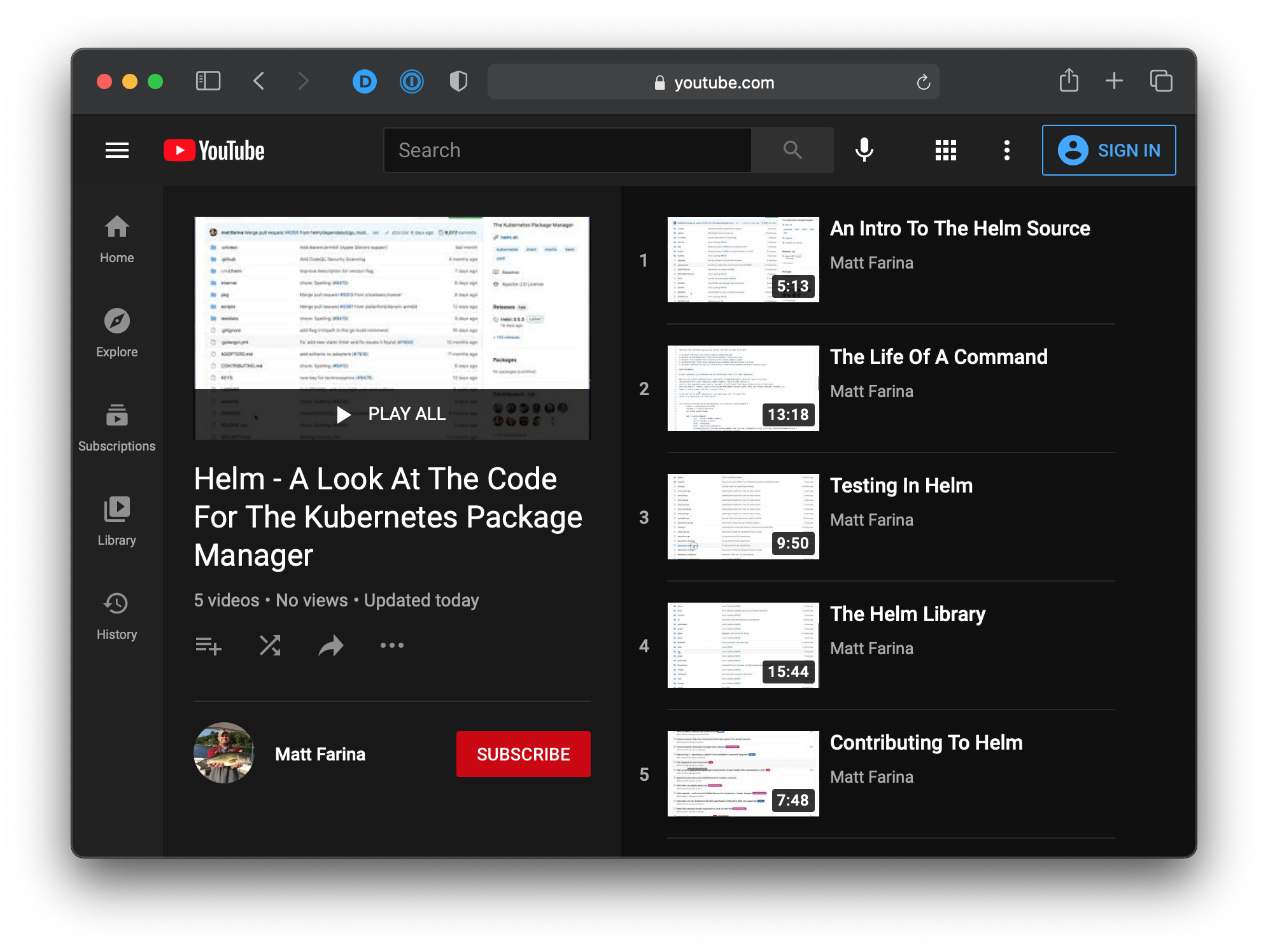
Task: Show Safari tab overview icon
Action: [1161, 81]
